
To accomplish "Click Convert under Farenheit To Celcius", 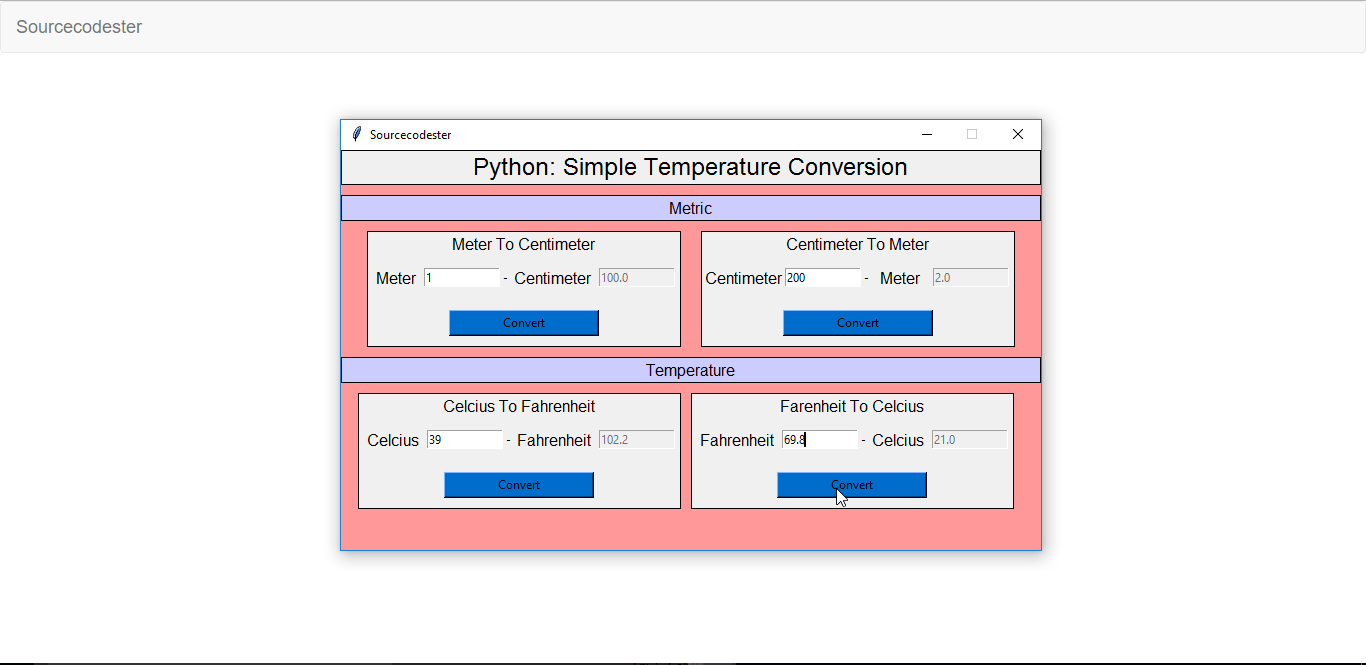I will tap(852, 485).
